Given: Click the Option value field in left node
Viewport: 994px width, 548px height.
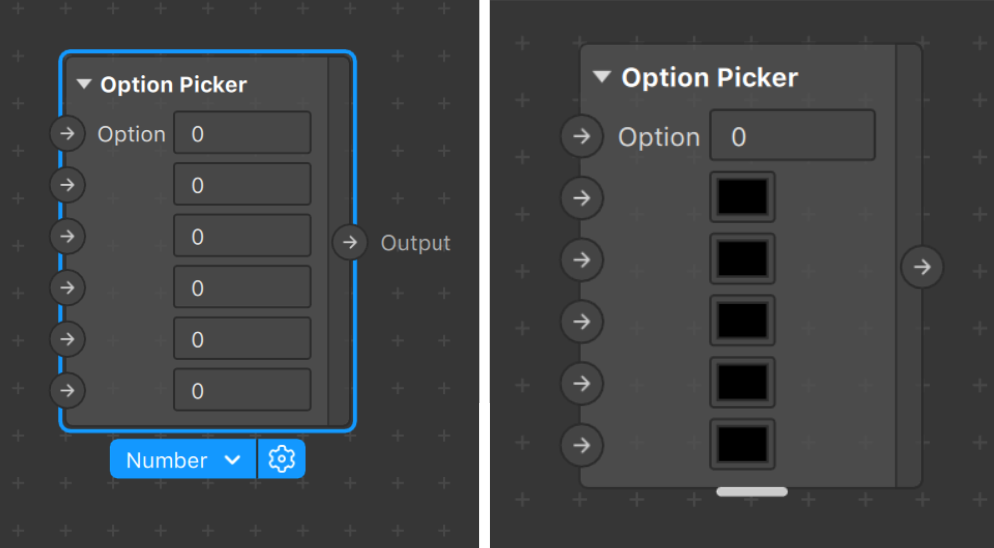Looking at the screenshot, I should click(242, 133).
